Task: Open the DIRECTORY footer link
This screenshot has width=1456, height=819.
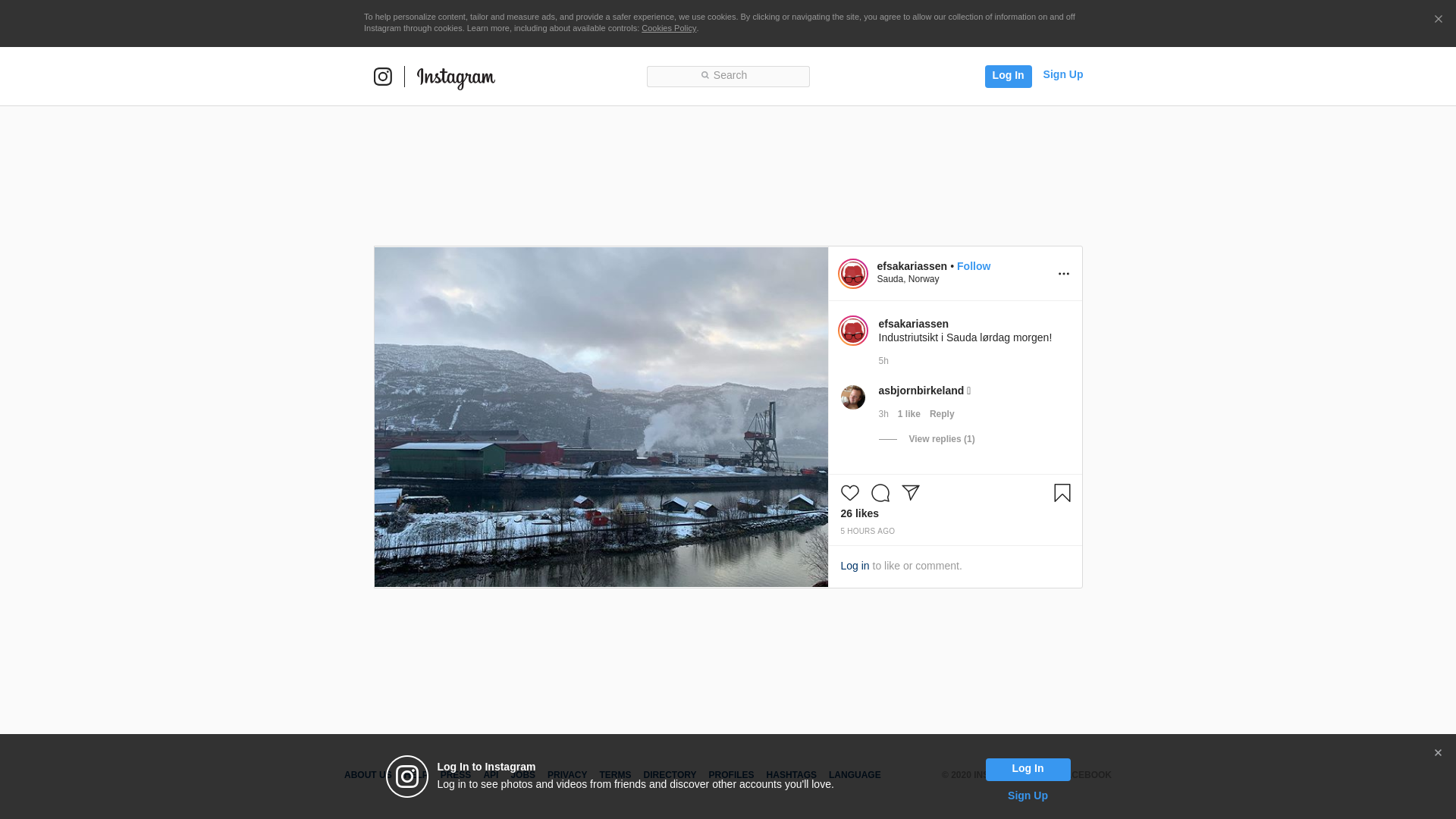Action: tap(670, 775)
